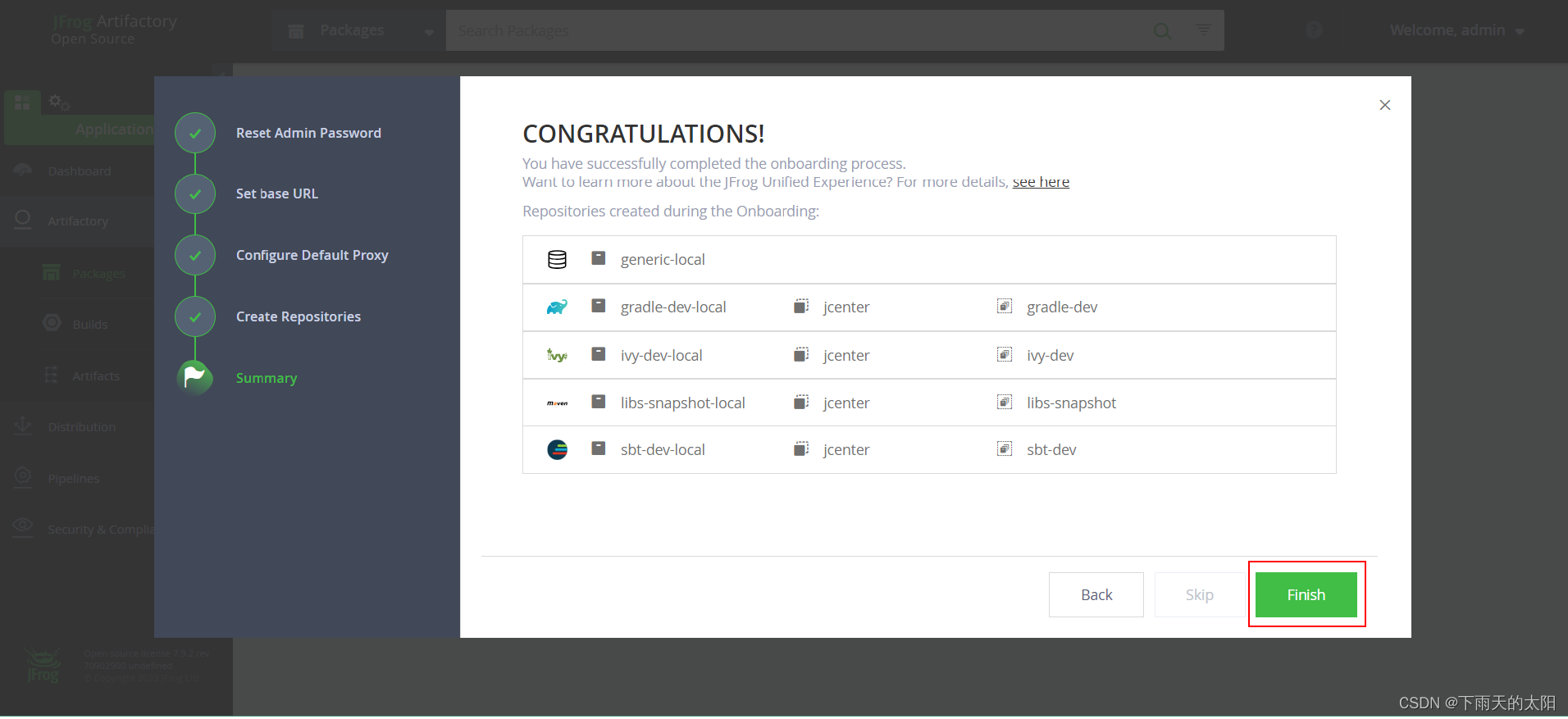Click local repo icon beside generic-local
Screen dimensions: 1568x719
click(599, 258)
